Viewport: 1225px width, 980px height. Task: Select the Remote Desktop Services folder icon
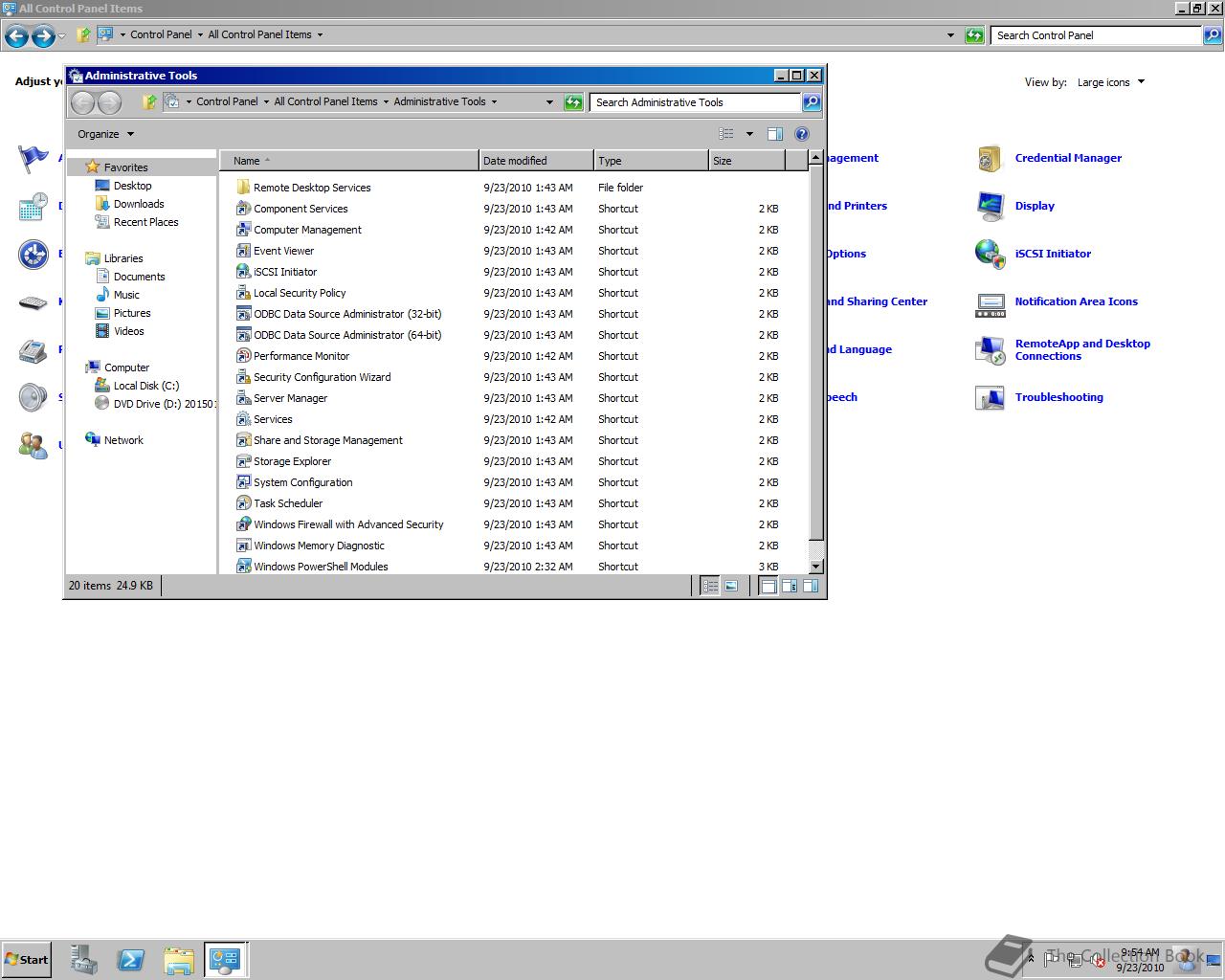point(243,188)
